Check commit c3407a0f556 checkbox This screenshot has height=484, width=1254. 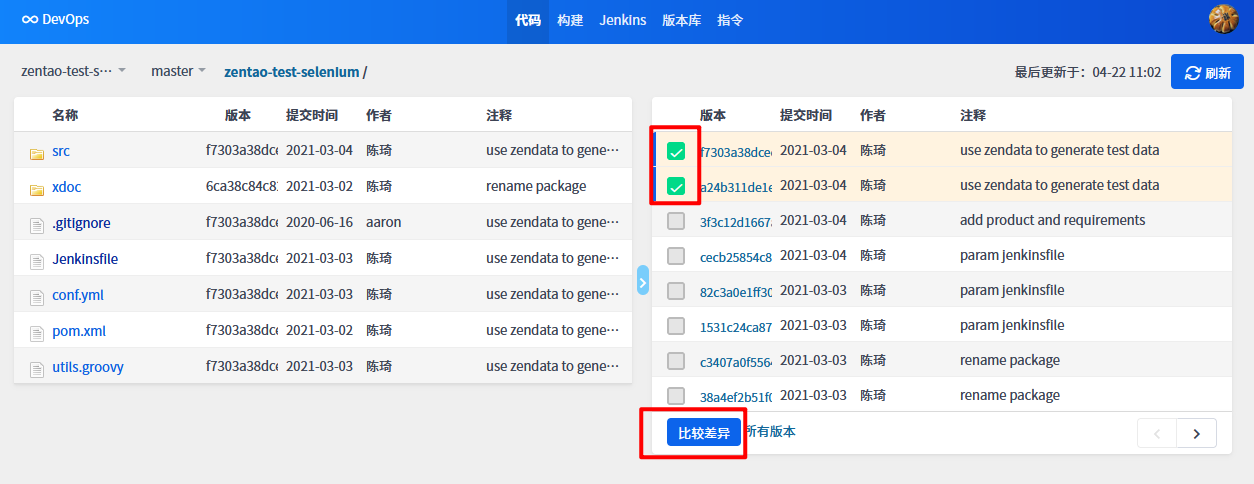676,361
